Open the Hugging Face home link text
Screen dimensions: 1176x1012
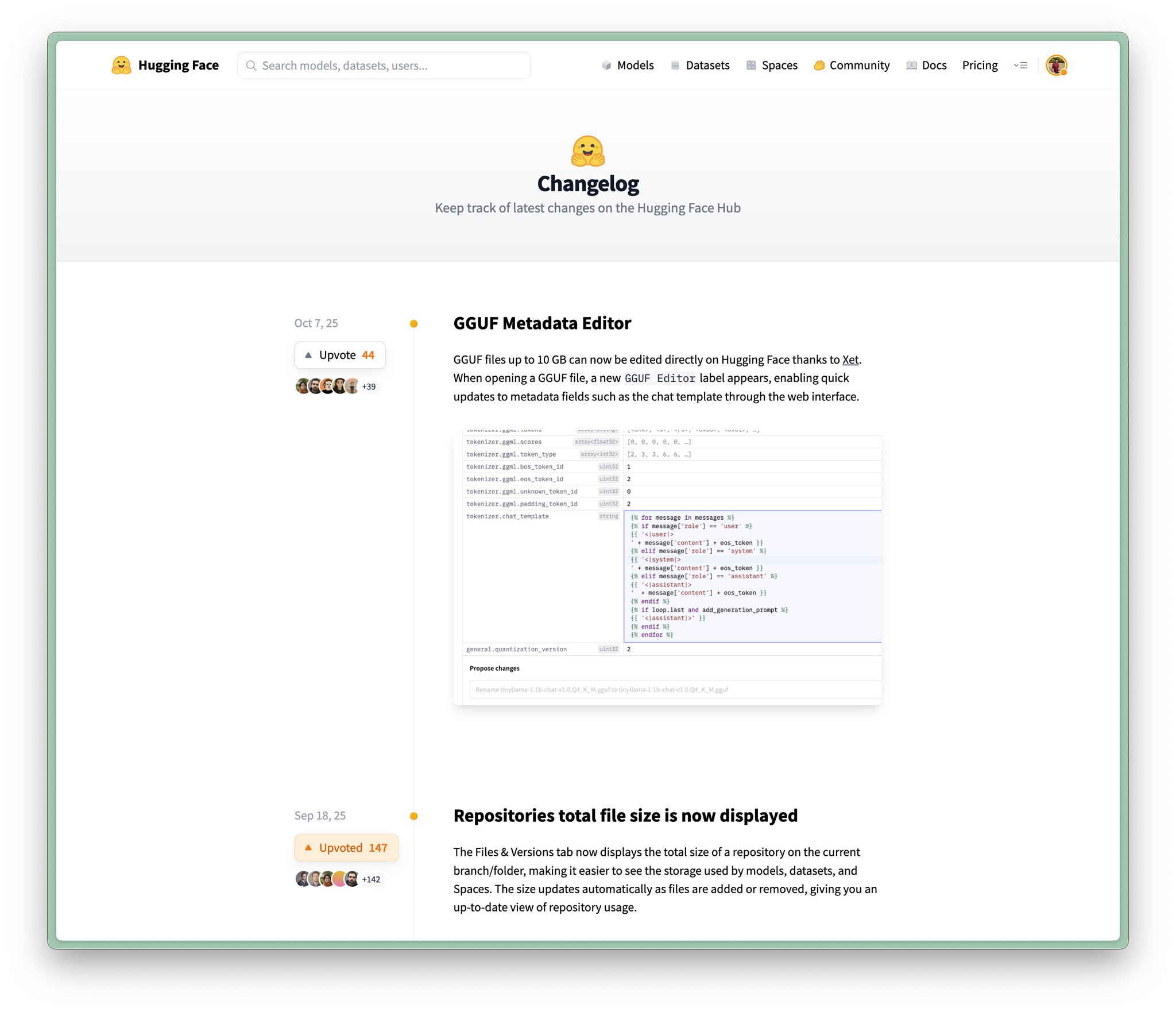click(x=178, y=65)
